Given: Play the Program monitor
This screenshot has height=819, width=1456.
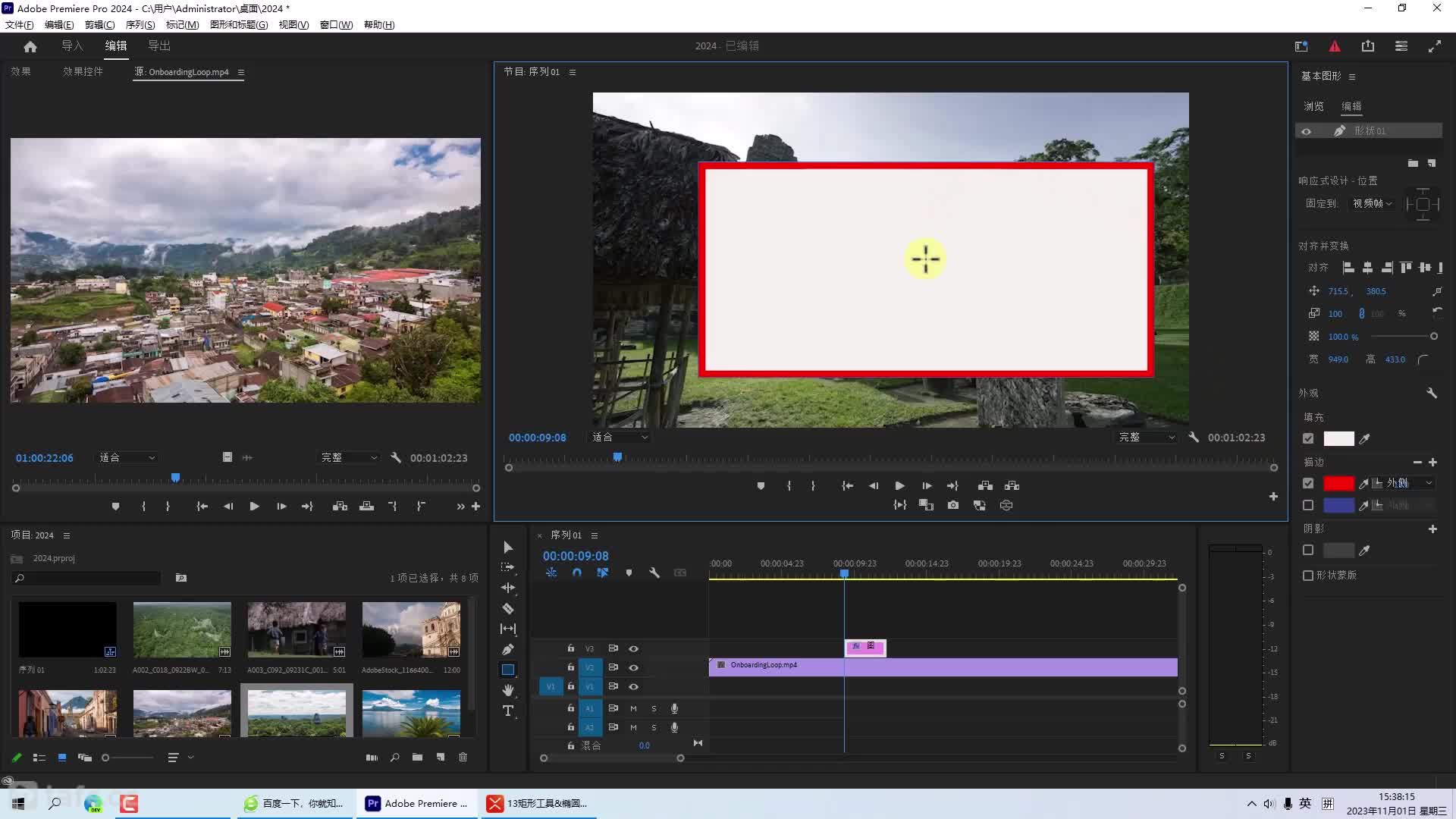Looking at the screenshot, I should pyautogui.click(x=900, y=486).
